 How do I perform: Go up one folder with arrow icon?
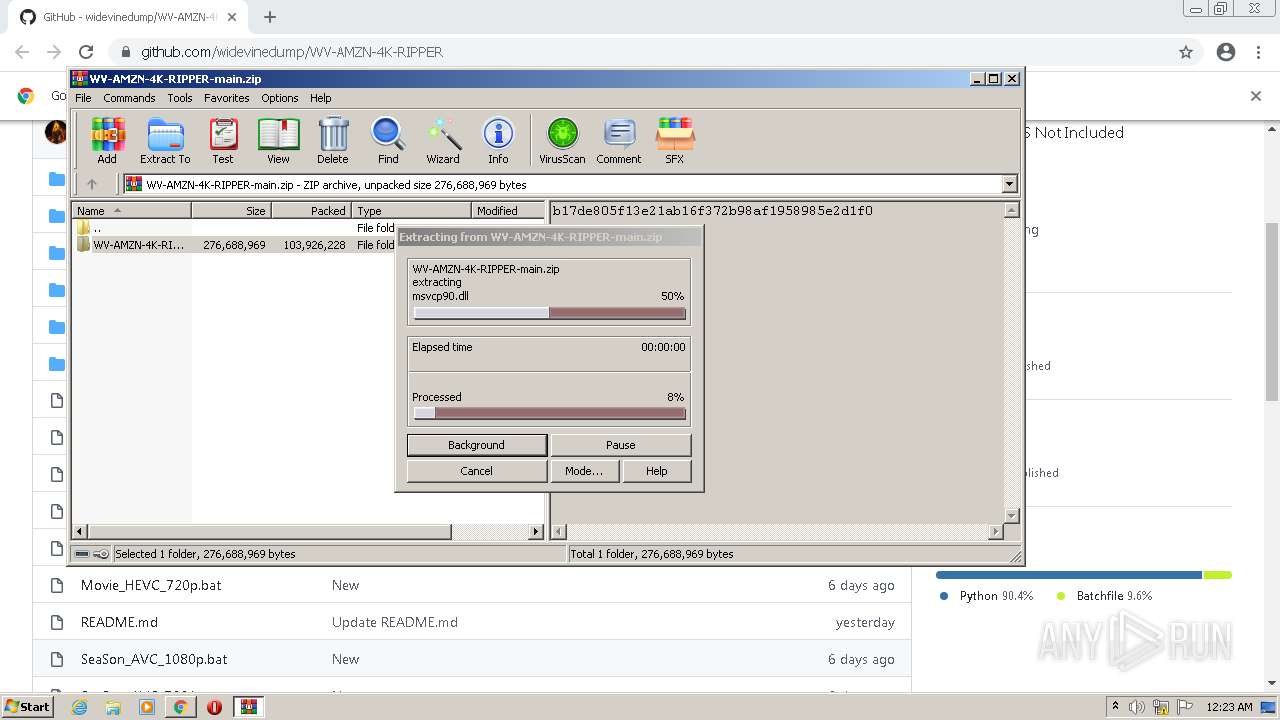click(x=92, y=184)
